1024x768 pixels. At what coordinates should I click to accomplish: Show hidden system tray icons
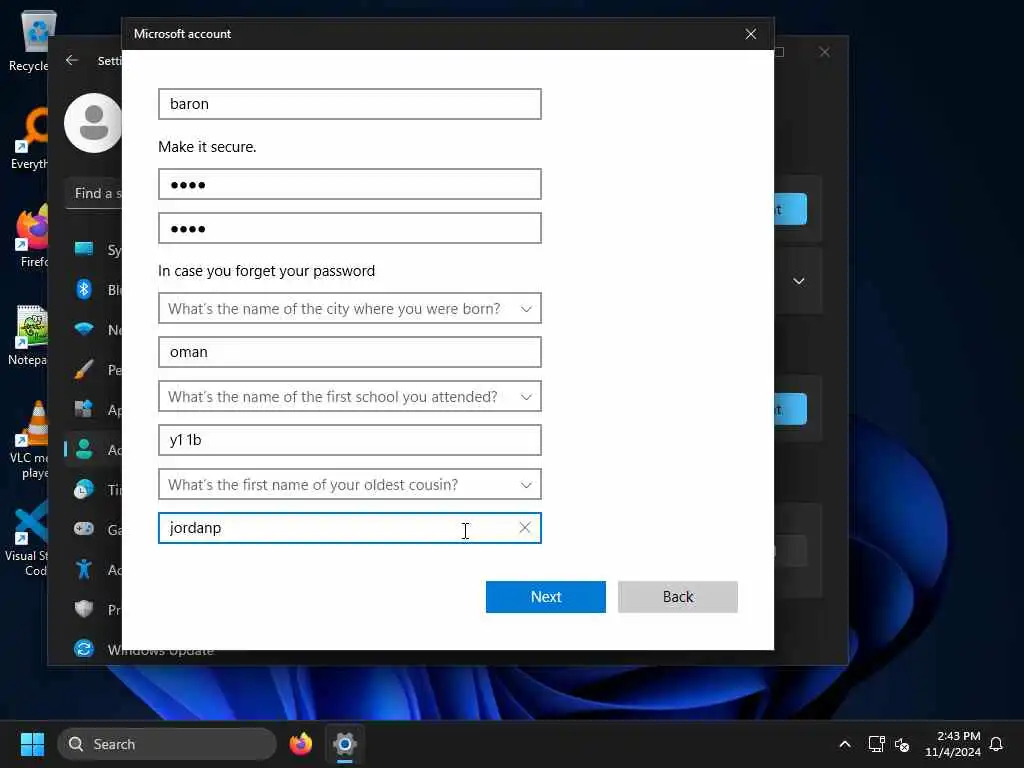click(x=844, y=744)
